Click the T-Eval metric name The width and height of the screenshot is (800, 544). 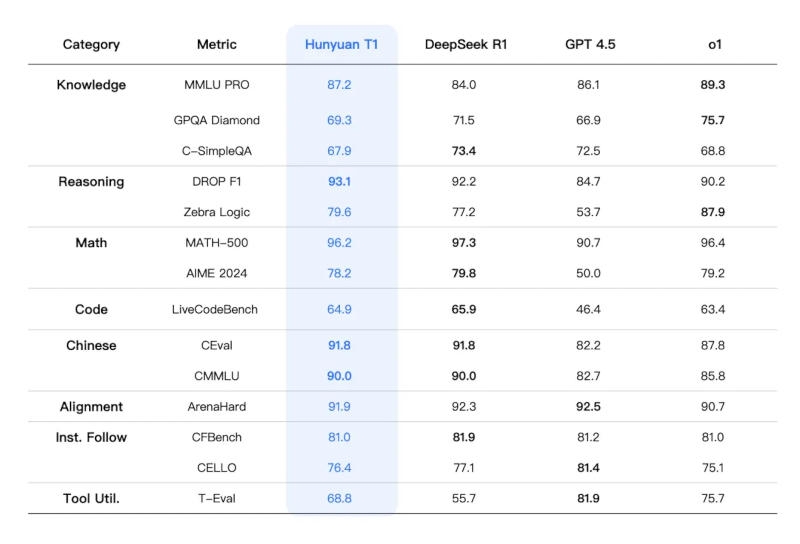click(x=217, y=498)
